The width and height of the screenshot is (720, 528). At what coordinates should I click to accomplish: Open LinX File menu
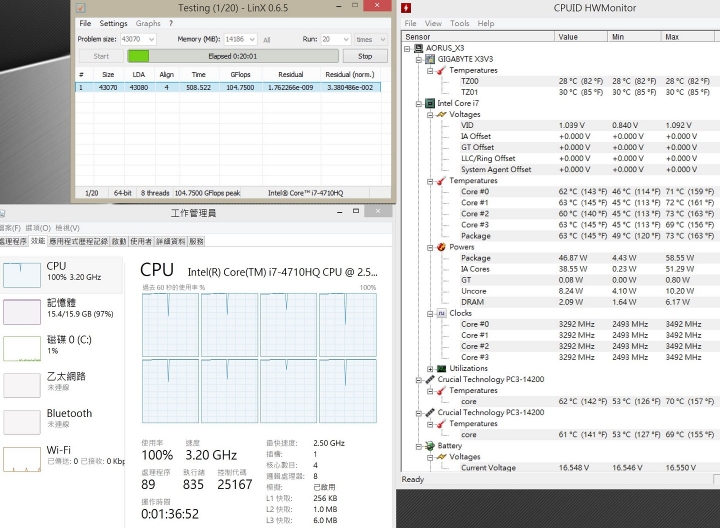[x=85, y=23]
